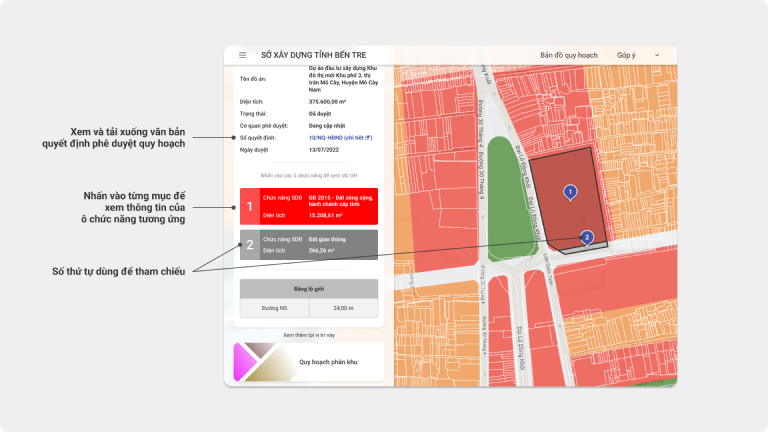This screenshot has width=768, height=432.
Task: Click the 266,26 m² area value
Action: point(321,251)
